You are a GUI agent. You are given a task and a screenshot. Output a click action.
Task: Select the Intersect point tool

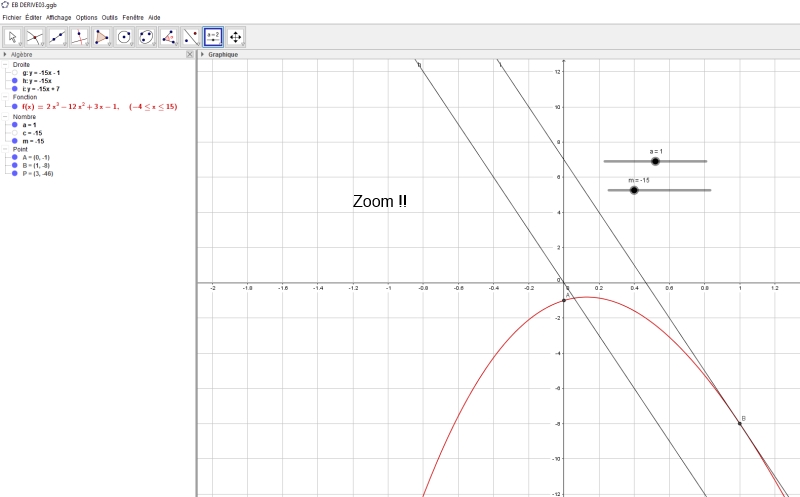point(35,37)
